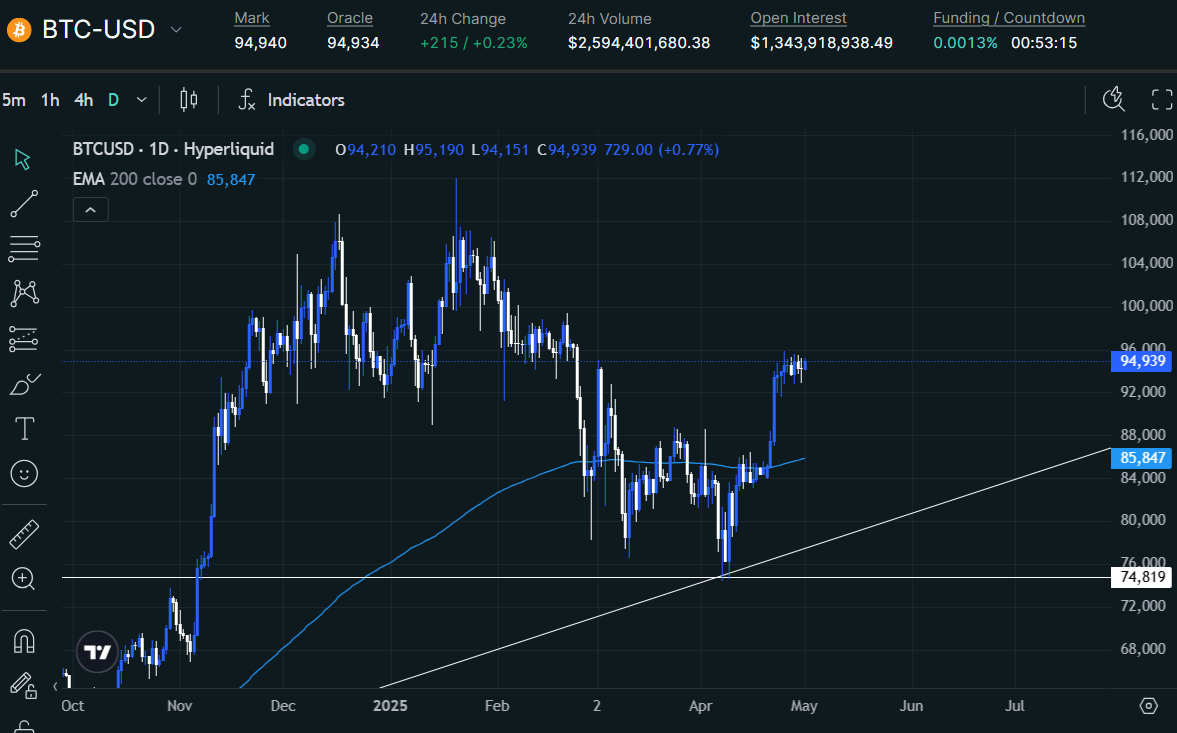
Task: Switch to 4h timeframe
Action: point(83,100)
